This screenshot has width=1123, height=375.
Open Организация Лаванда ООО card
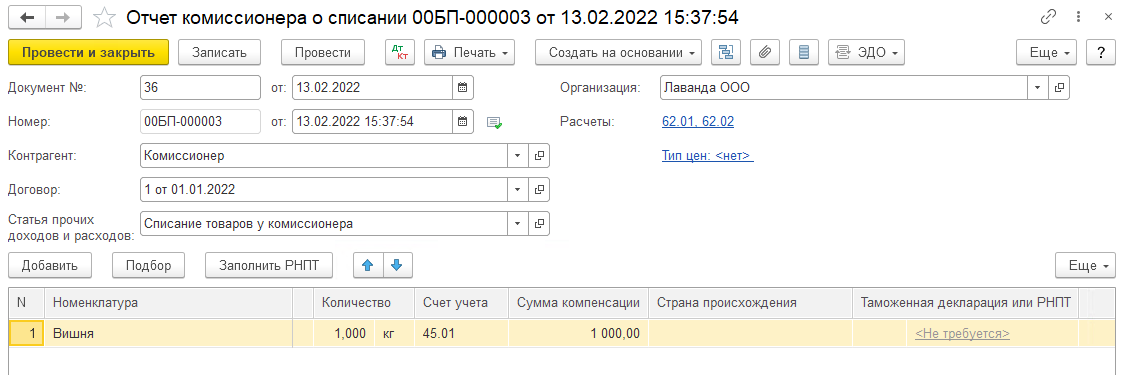pos(1059,88)
